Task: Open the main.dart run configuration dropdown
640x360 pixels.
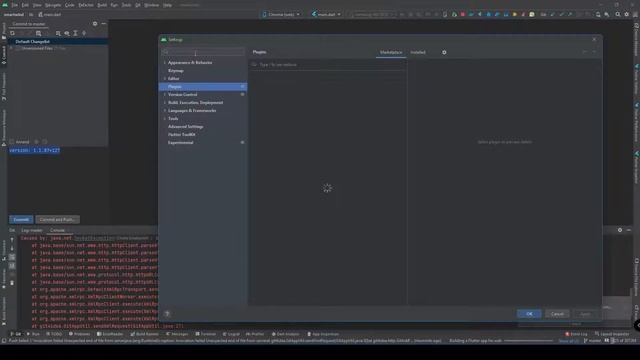Action: coord(326,14)
